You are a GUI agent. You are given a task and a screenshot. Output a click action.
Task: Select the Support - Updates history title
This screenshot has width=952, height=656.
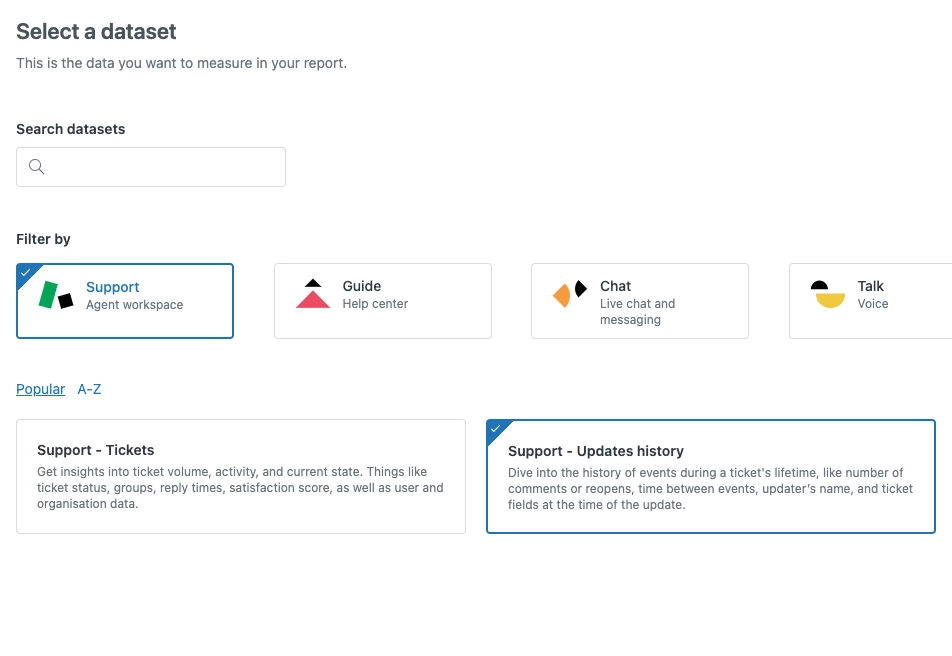[x=596, y=451]
